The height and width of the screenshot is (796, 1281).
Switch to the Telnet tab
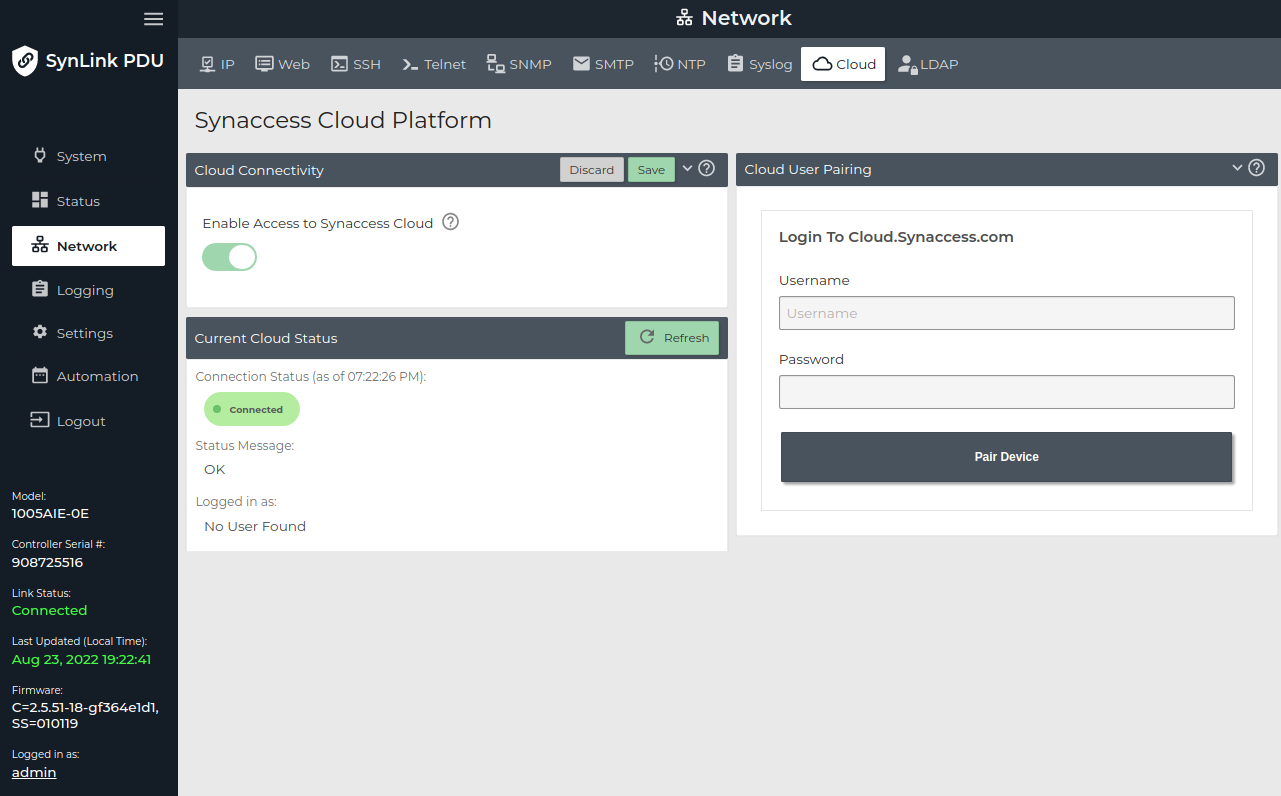click(434, 64)
